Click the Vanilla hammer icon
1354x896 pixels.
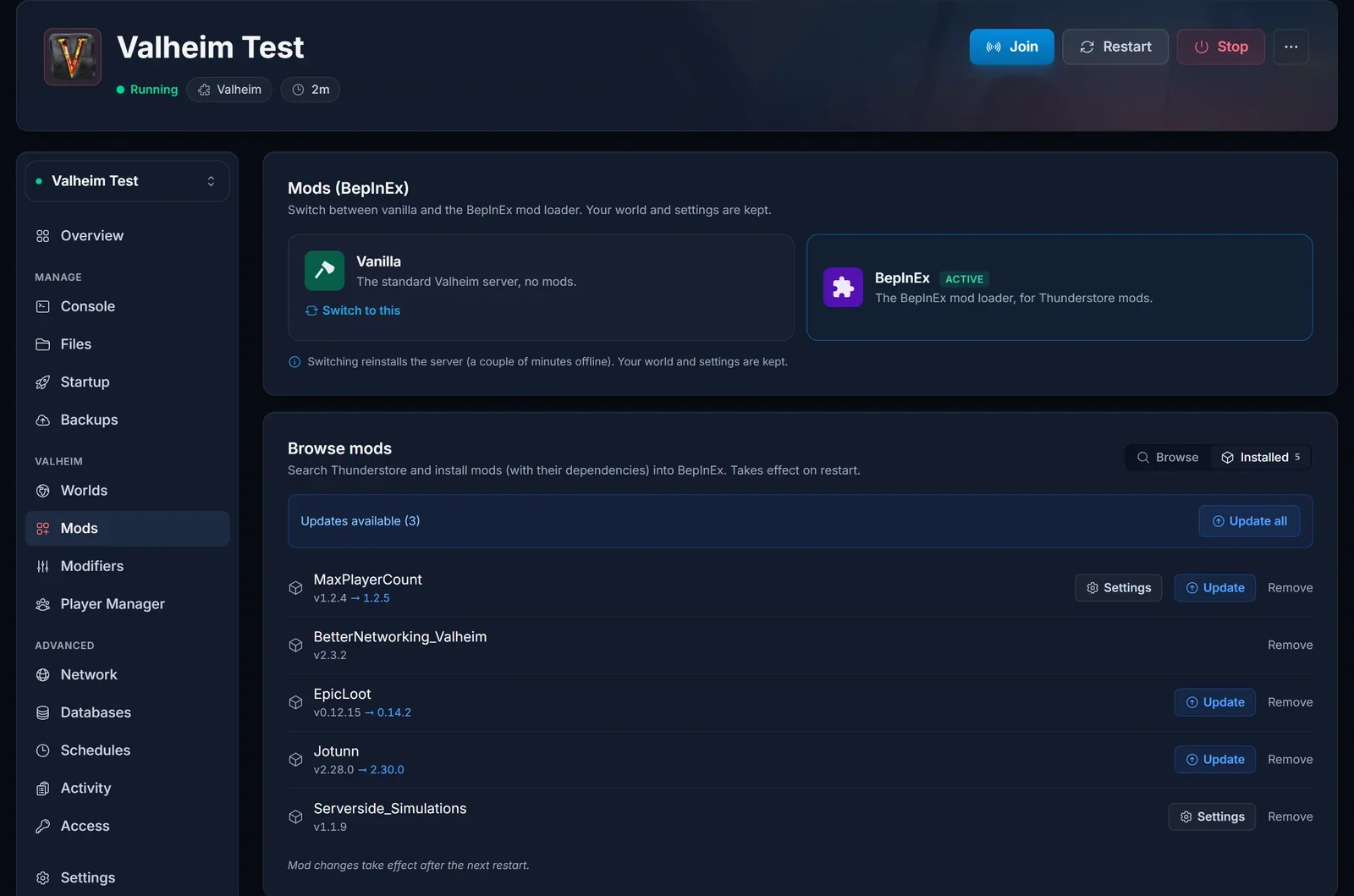[324, 271]
